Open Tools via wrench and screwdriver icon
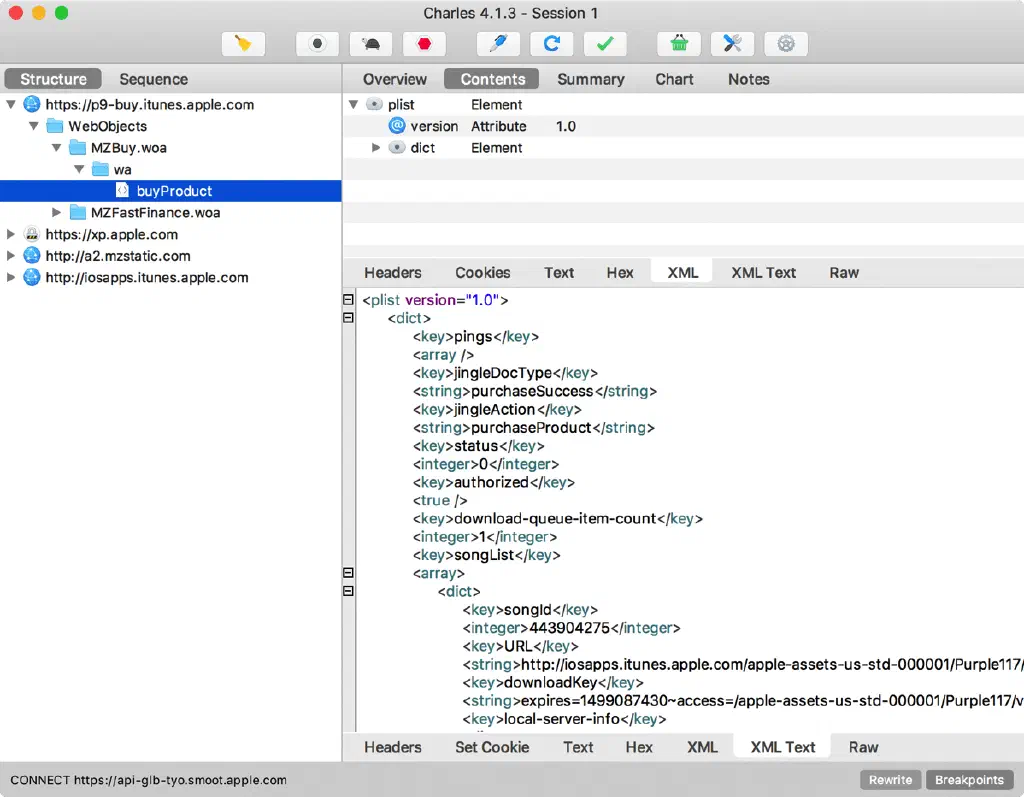Image resolution: width=1024 pixels, height=797 pixels. 732,44
